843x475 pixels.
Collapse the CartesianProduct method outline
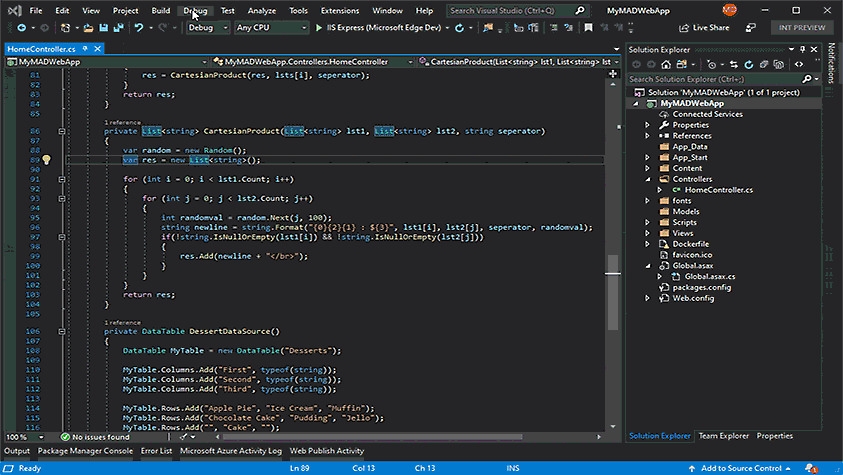(x=61, y=131)
